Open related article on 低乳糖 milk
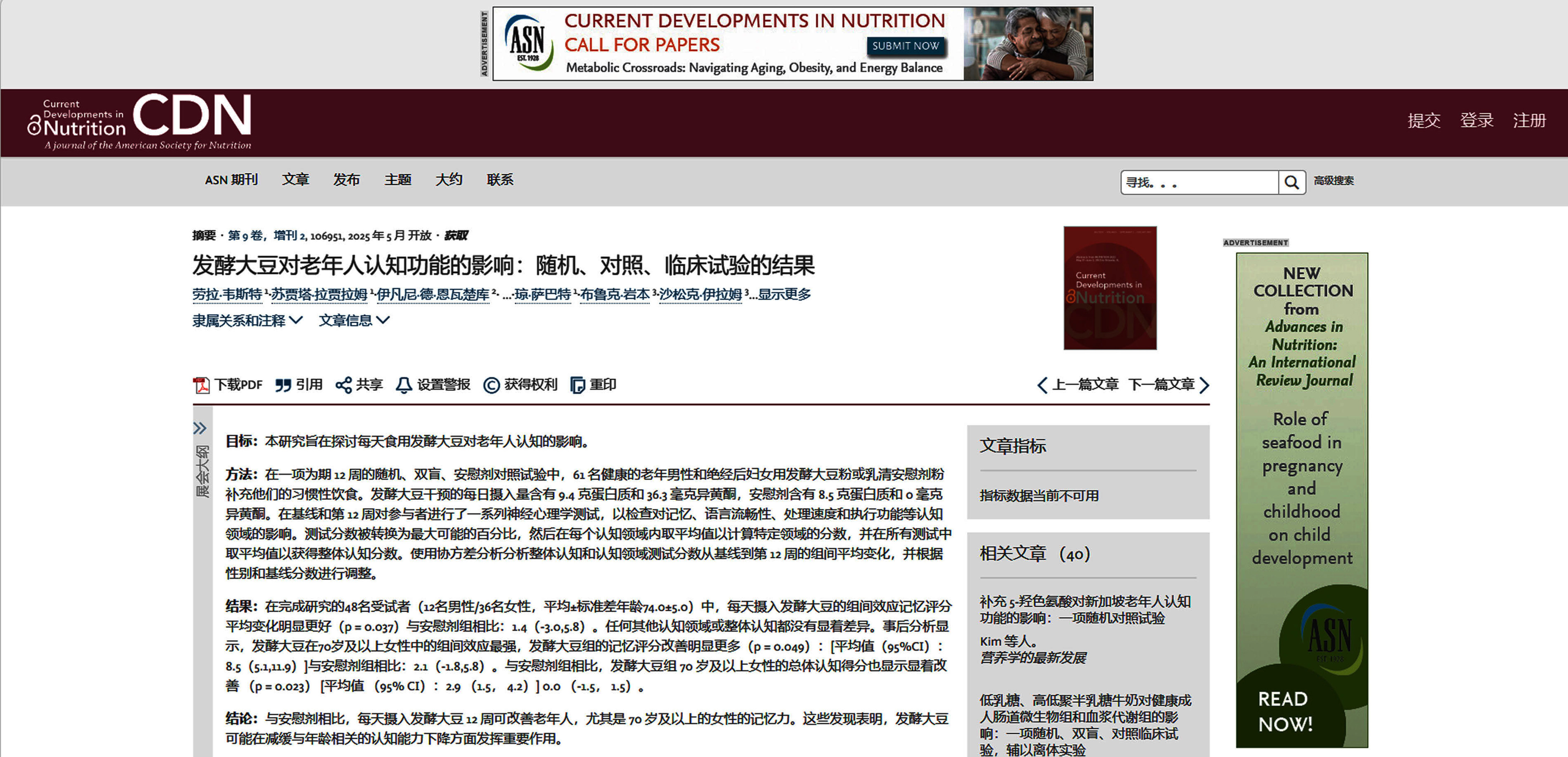 [x=1085, y=725]
